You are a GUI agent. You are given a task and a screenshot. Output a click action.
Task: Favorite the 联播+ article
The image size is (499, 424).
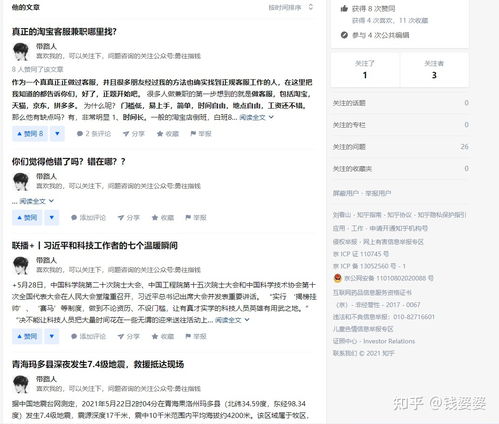tap(163, 336)
